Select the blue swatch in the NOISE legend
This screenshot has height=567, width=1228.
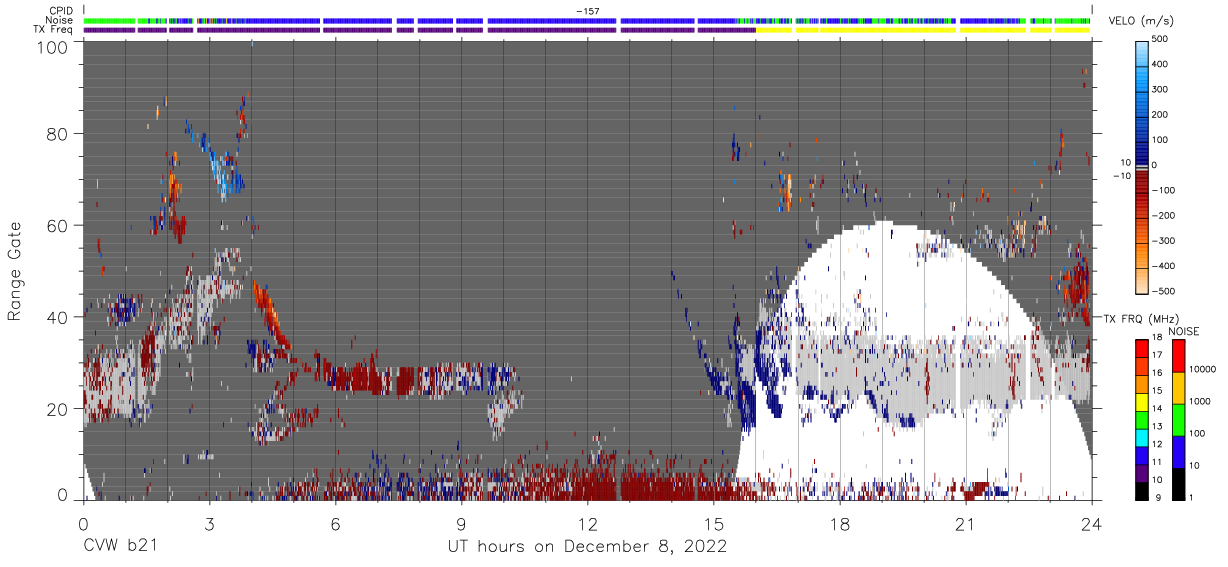[x=1178, y=450]
